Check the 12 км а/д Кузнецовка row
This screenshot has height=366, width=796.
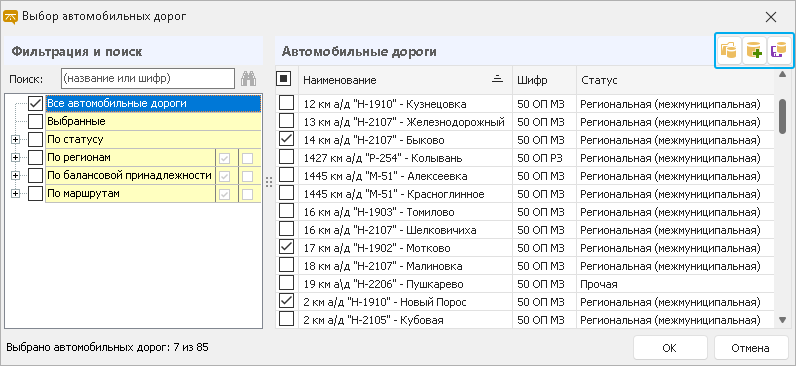pyautogui.click(x=287, y=104)
